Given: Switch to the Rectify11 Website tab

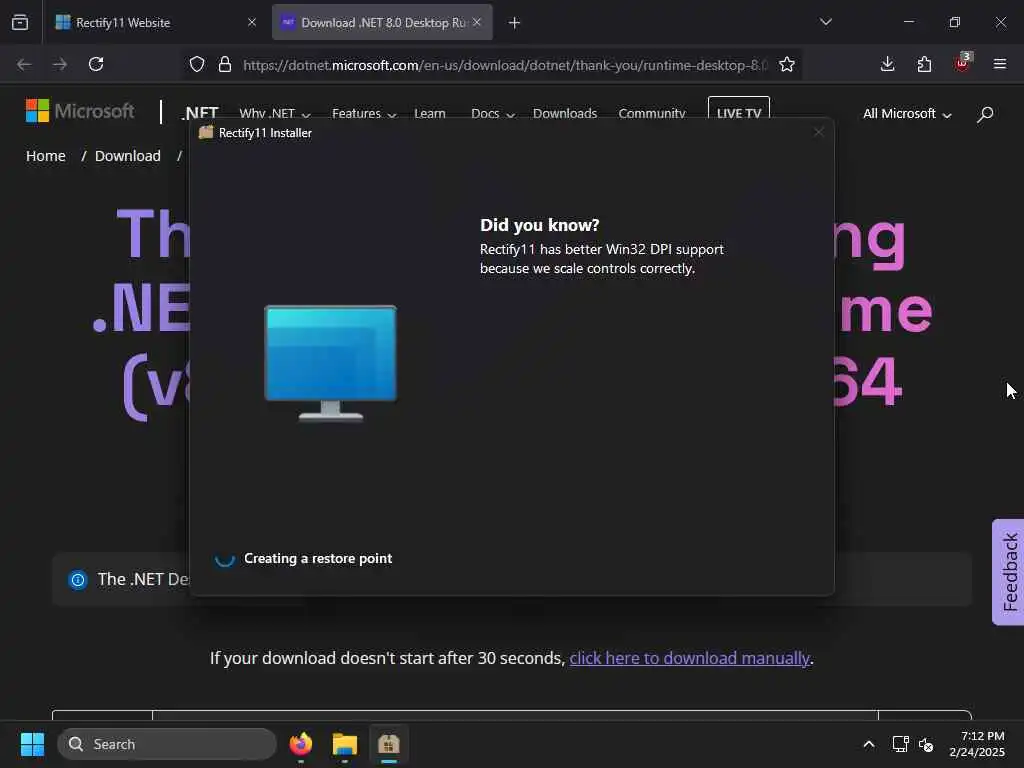Looking at the screenshot, I should coord(155,22).
